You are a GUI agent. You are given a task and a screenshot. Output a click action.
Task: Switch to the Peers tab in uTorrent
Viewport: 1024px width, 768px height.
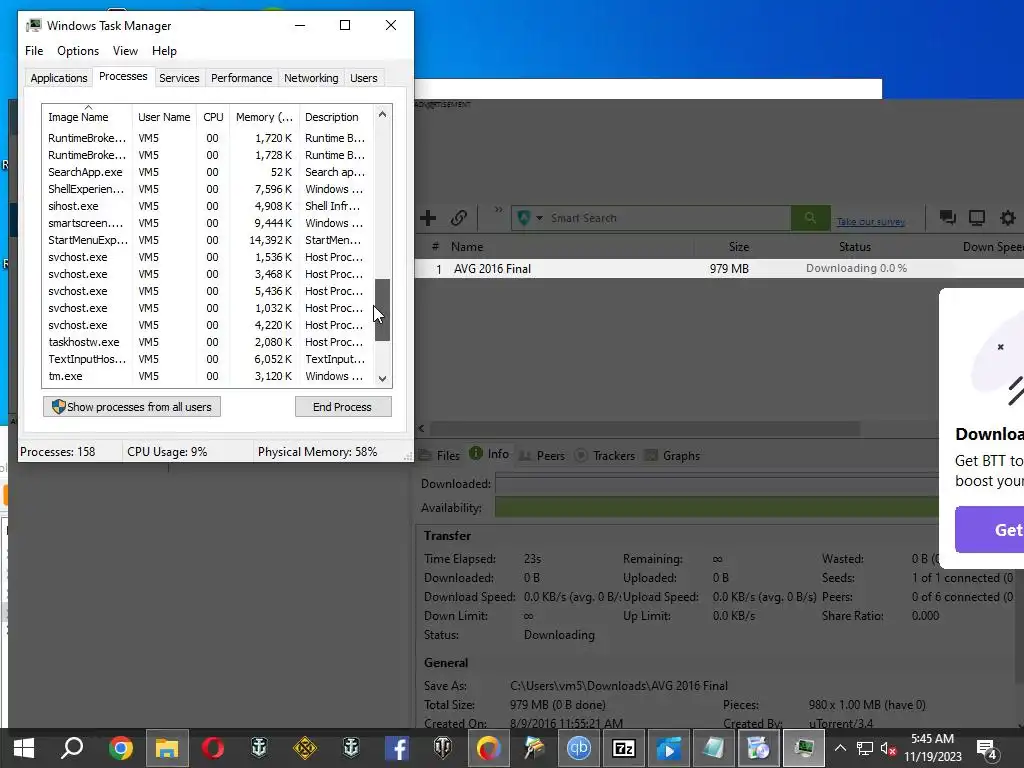coord(542,455)
